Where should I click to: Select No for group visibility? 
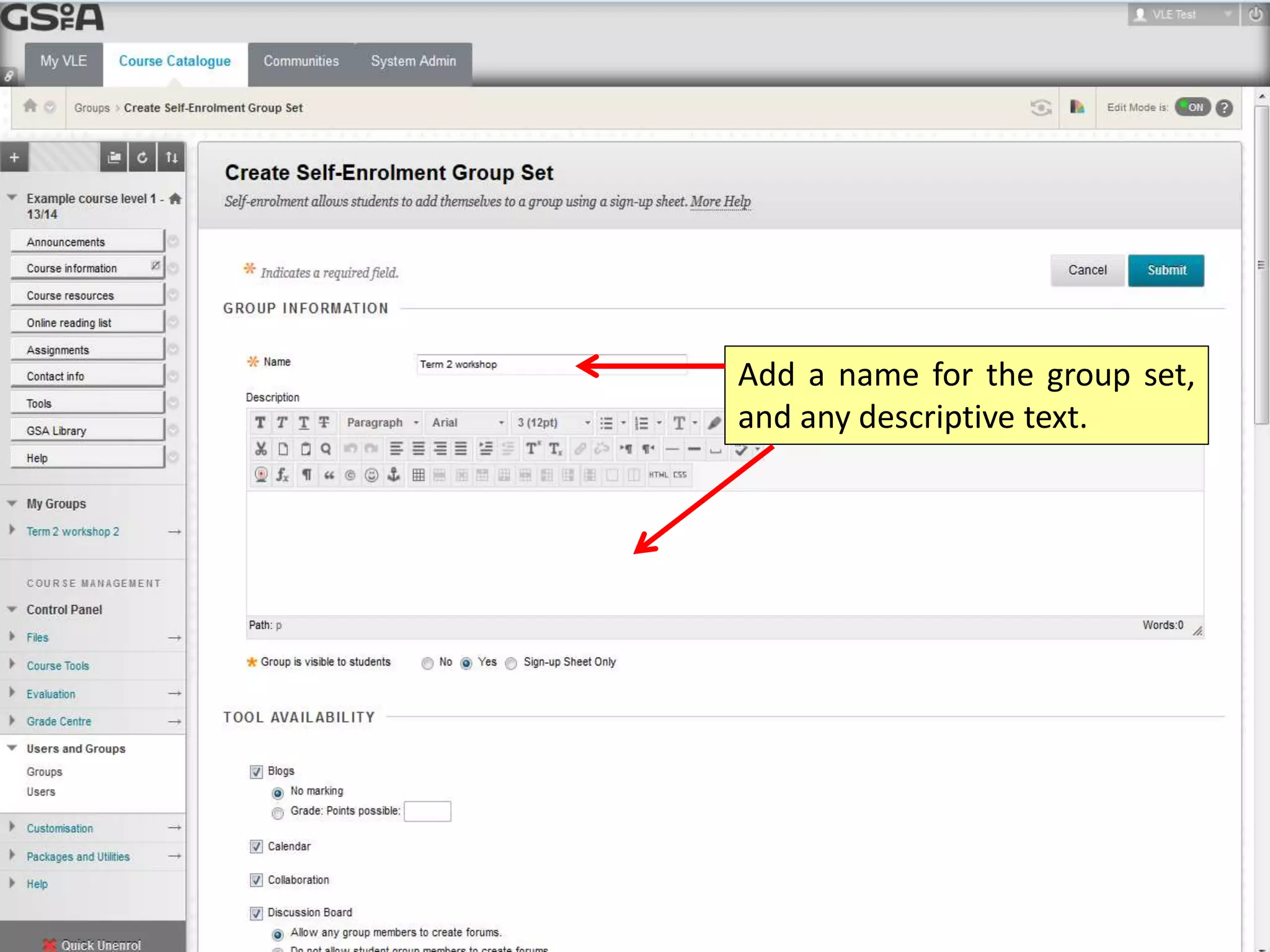427,664
